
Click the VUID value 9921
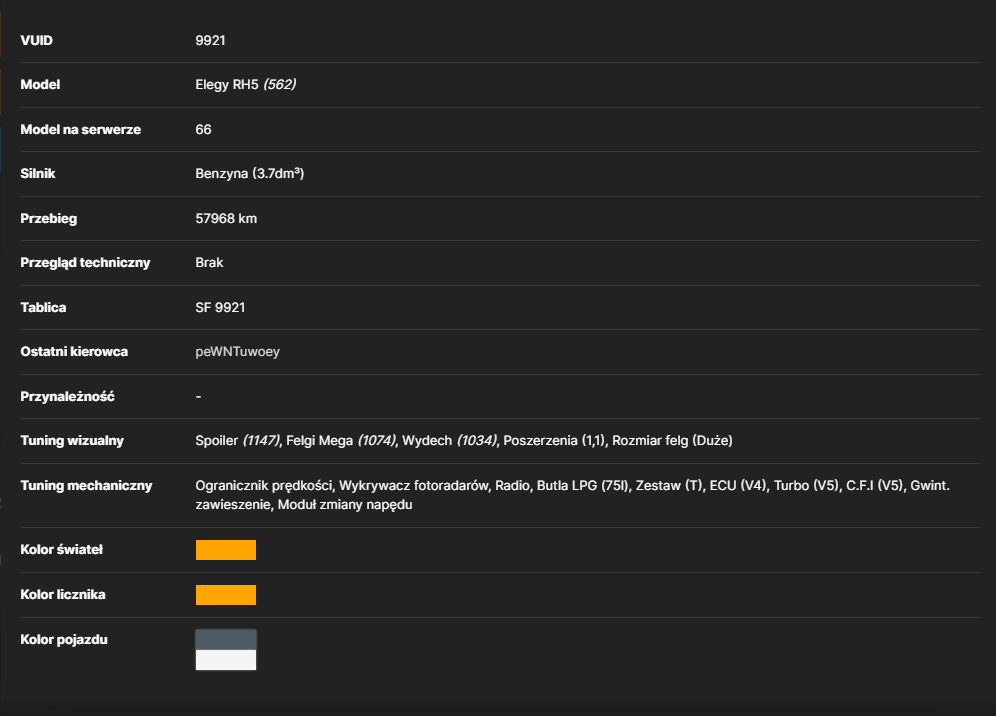(x=210, y=41)
